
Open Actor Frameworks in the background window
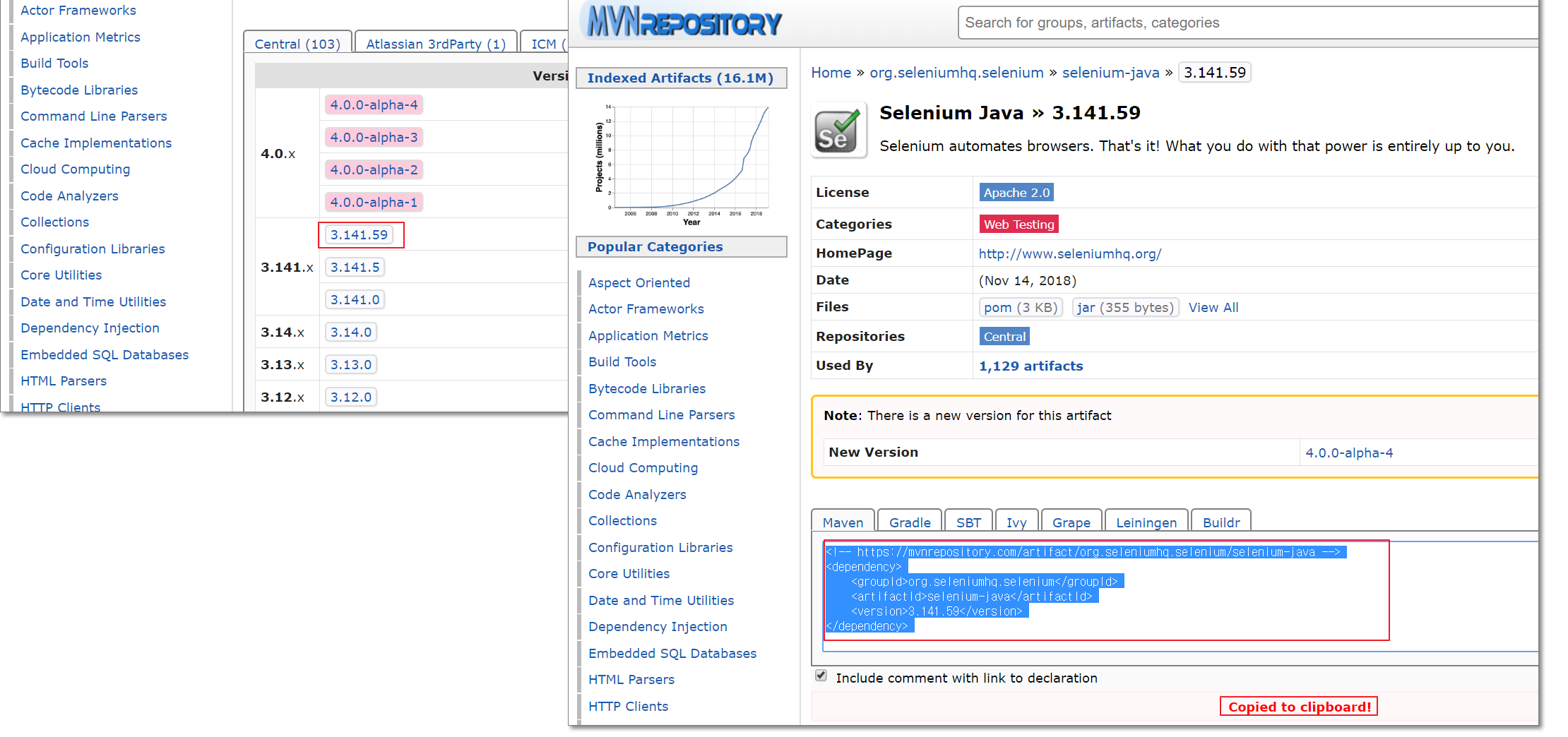tap(78, 10)
